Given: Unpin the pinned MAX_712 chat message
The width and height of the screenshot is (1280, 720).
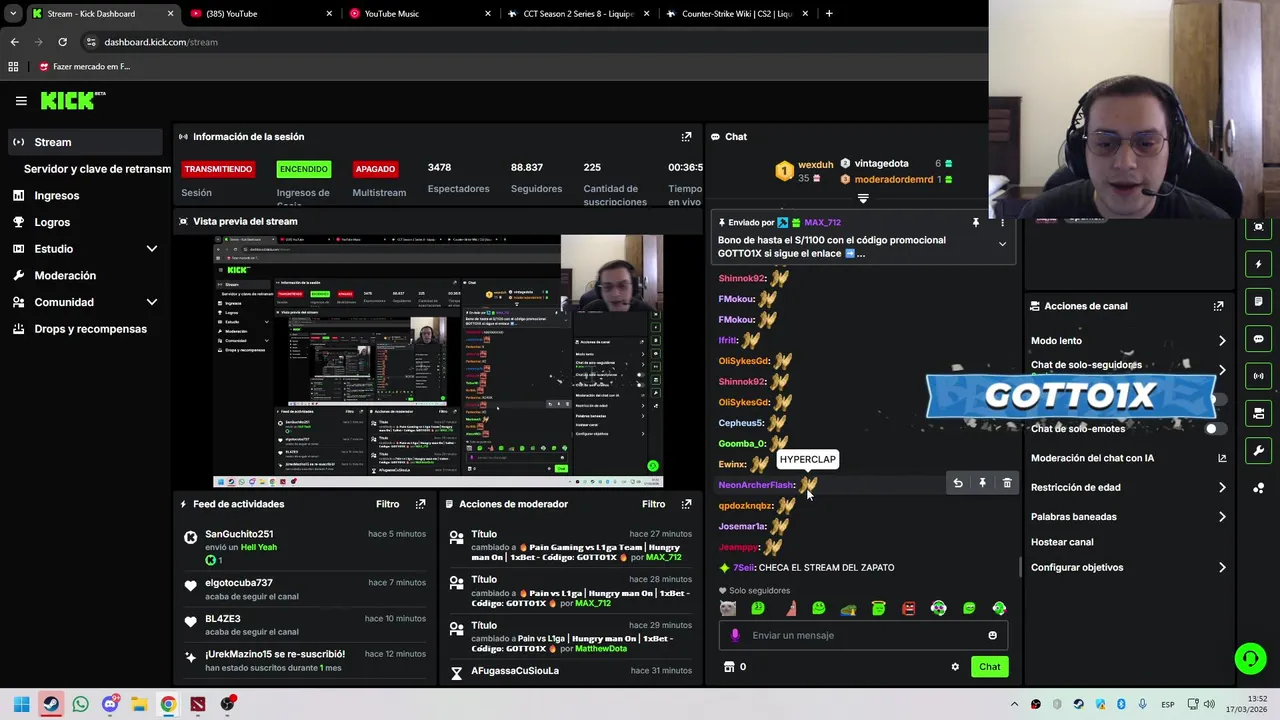Looking at the screenshot, I should coord(976,223).
